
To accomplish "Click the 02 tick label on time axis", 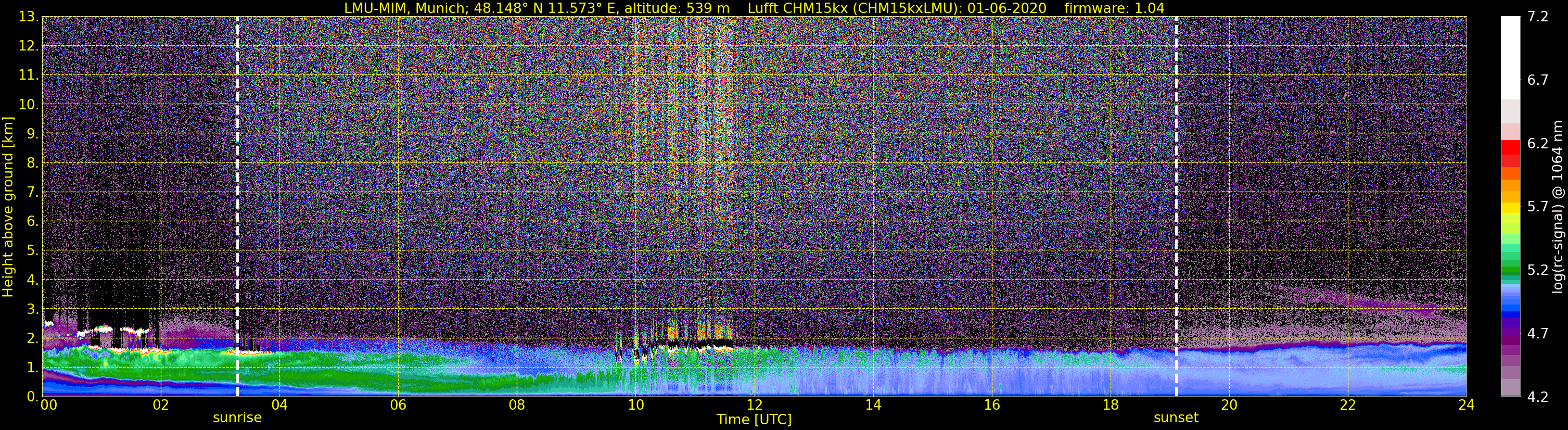I will (161, 404).
